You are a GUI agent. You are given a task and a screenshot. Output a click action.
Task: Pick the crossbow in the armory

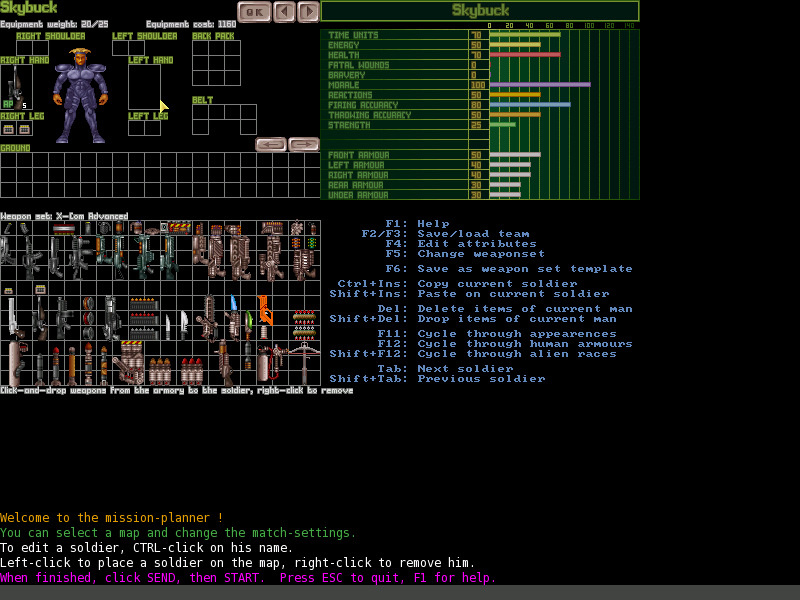pos(305,363)
